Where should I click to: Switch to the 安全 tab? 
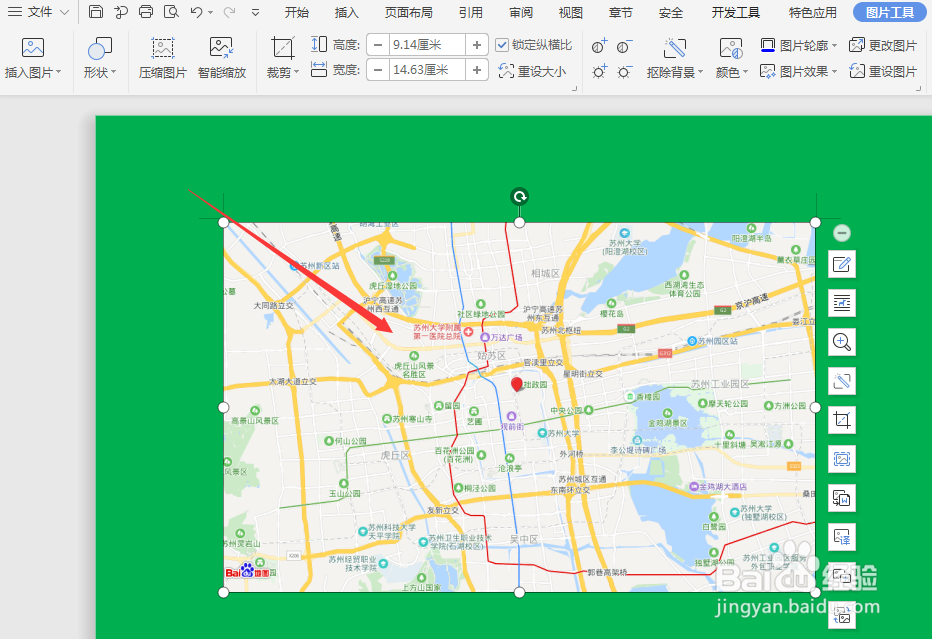[670, 12]
